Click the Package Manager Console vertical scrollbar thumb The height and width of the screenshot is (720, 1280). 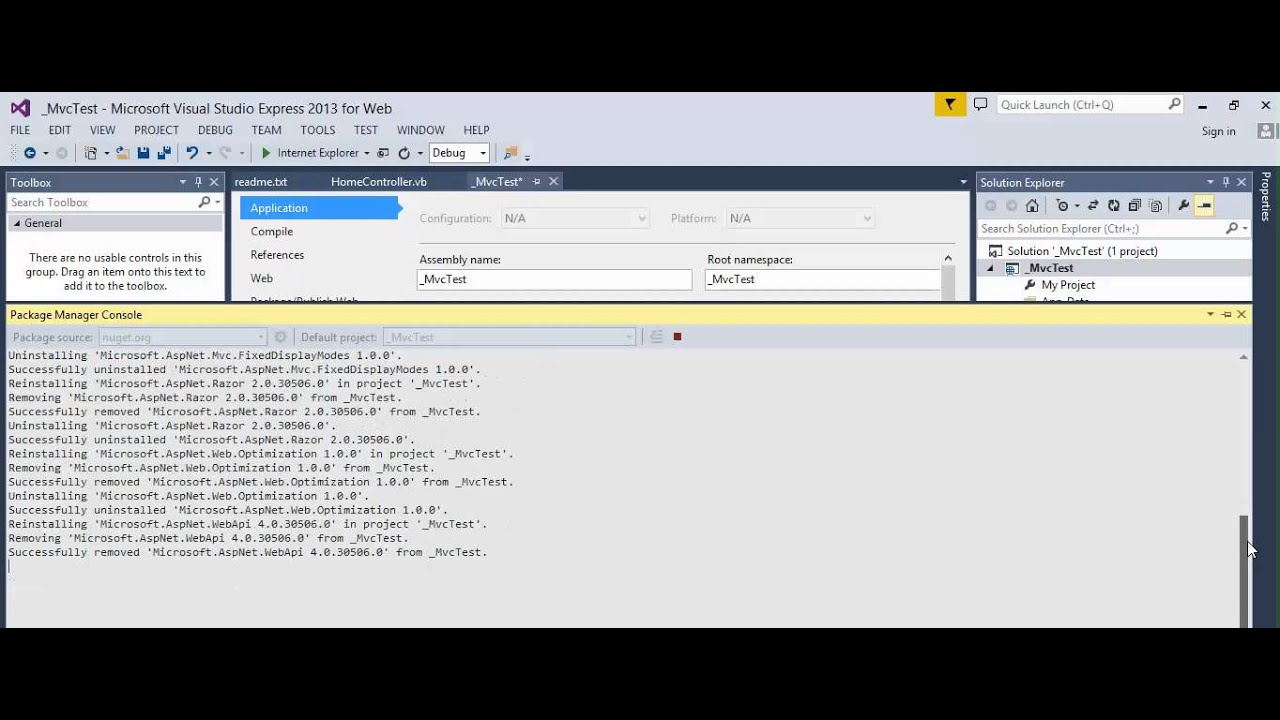pyautogui.click(x=1244, y=570)
